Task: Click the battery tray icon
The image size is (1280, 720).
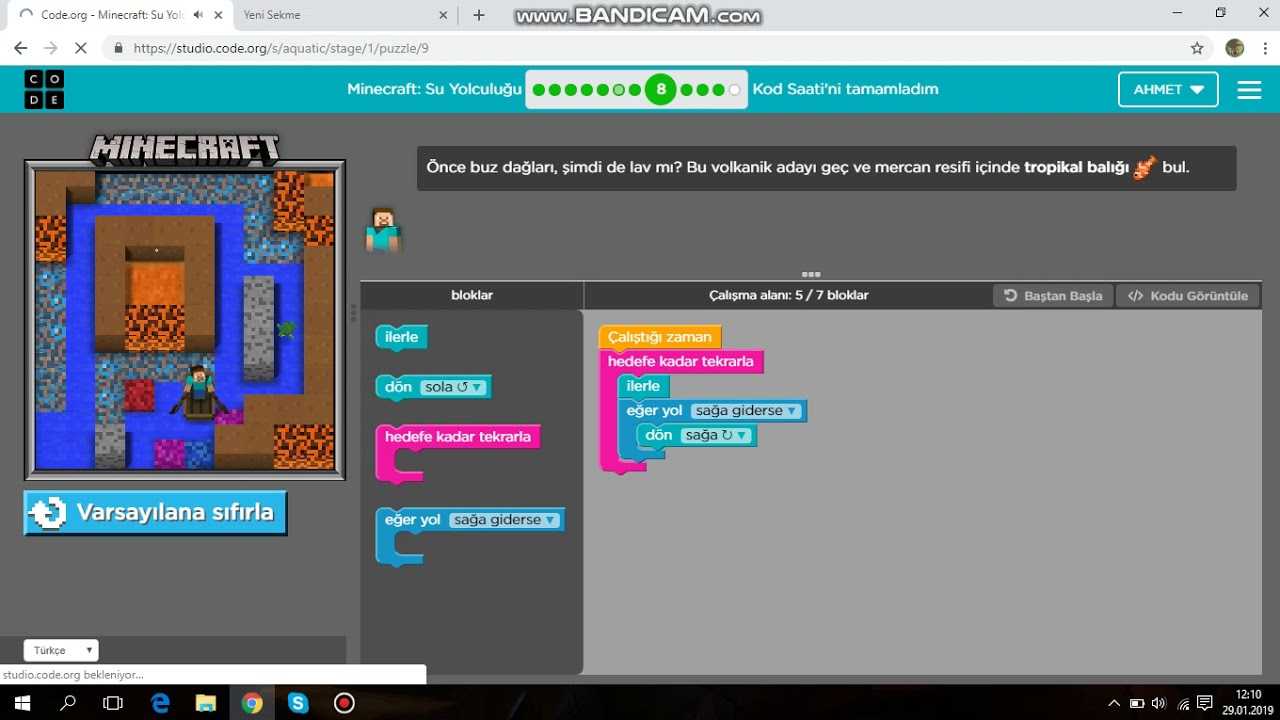Action: point(1137,703)
